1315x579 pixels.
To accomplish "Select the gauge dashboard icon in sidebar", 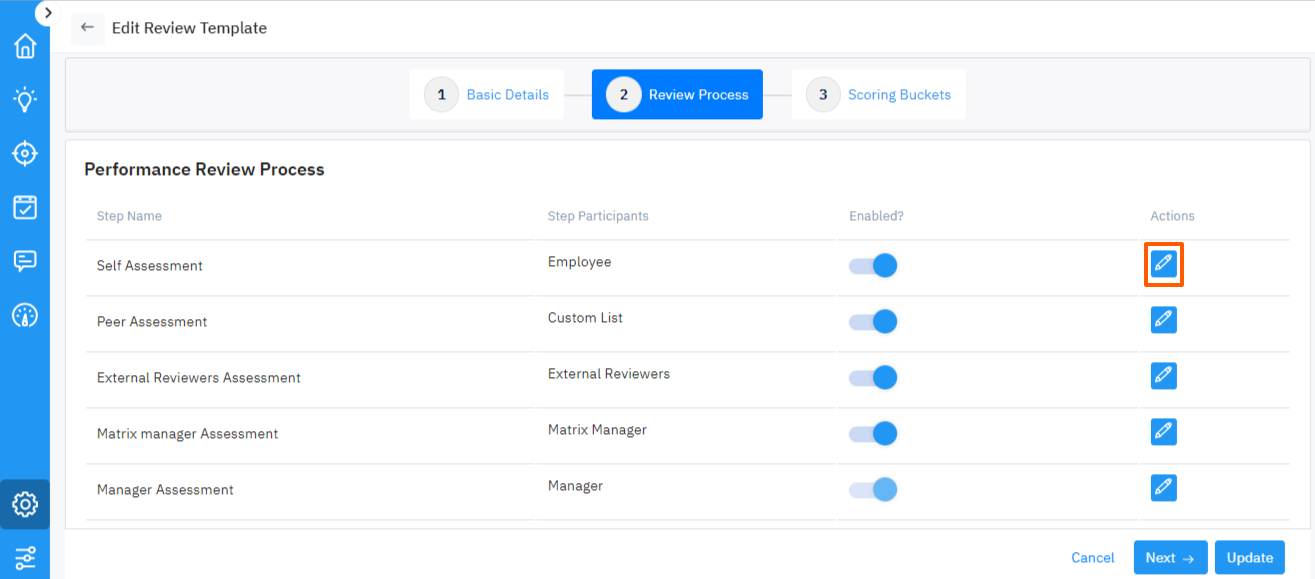I will click(x=24, y=315).
